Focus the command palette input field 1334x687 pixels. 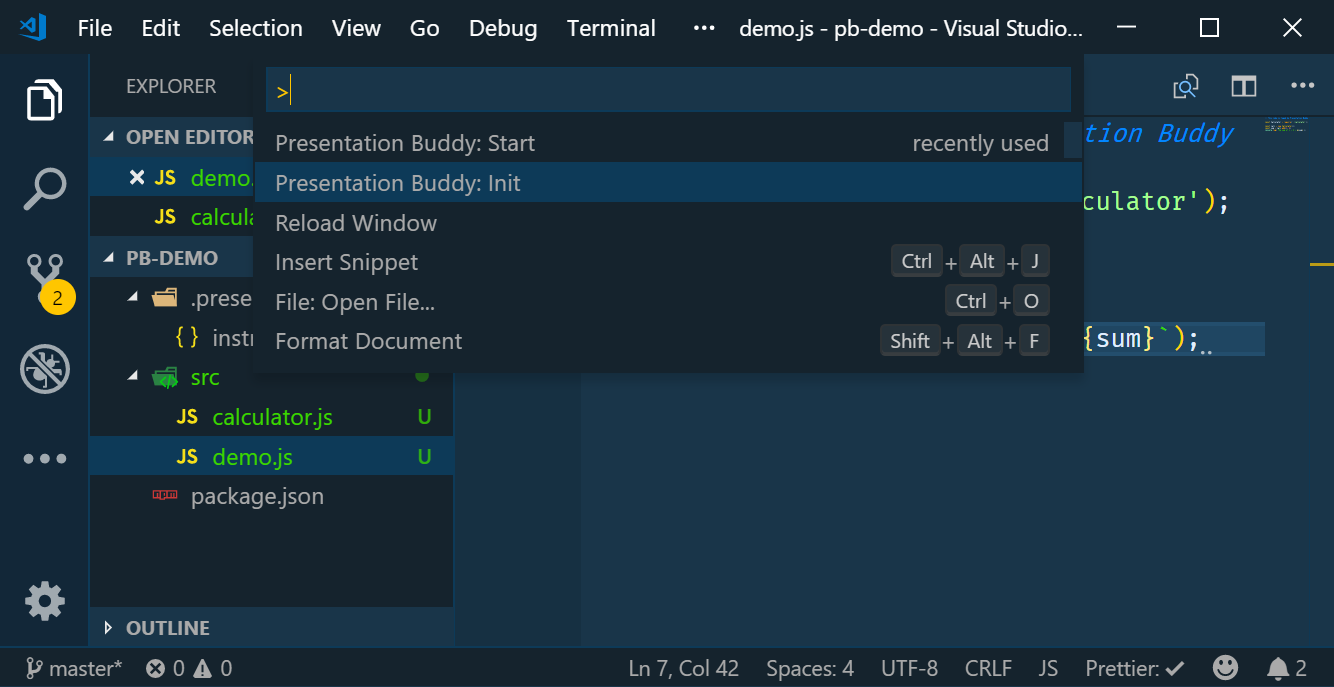click(x=668, y=91)
